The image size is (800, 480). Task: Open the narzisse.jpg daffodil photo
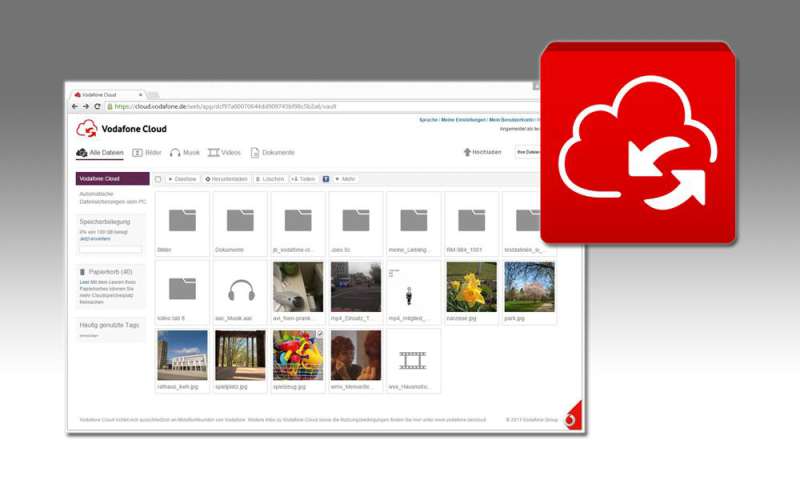tap(471, 287)
